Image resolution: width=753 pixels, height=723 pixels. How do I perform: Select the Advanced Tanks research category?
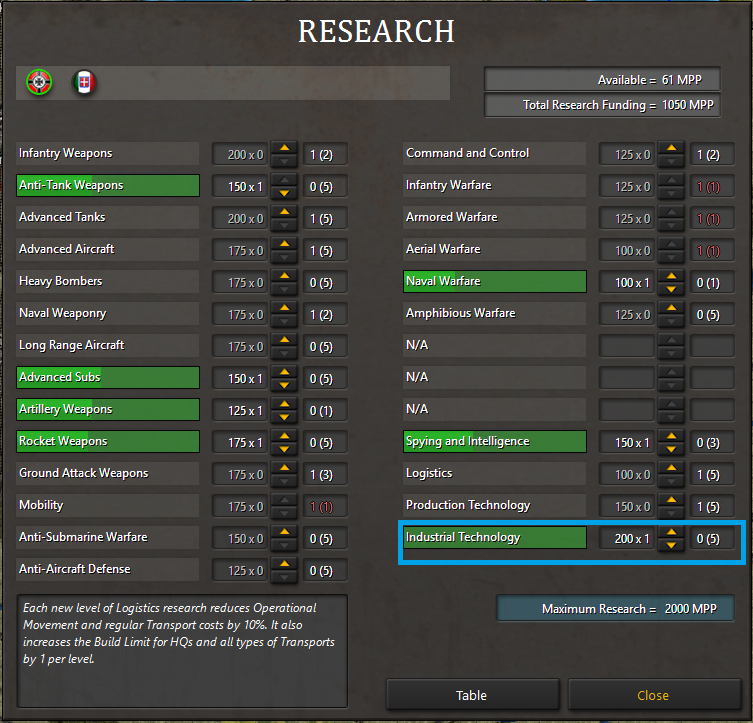pyautogui.click(x=108, y=217)
